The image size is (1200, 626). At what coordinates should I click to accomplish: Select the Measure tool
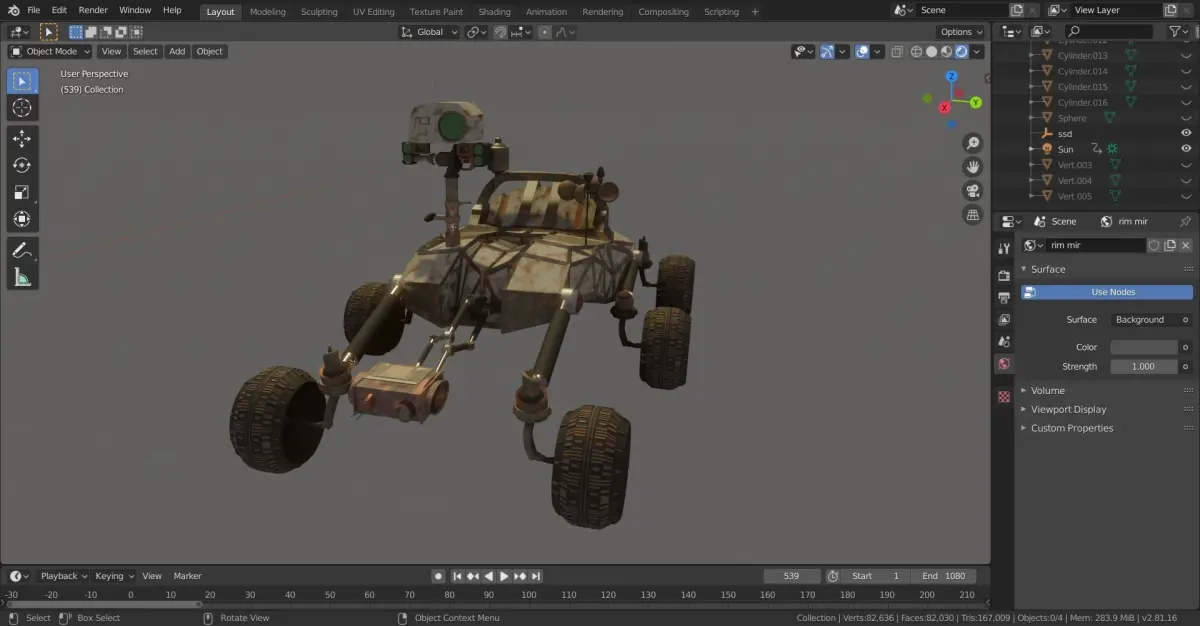pyautogui.click(x=22, y=277)
